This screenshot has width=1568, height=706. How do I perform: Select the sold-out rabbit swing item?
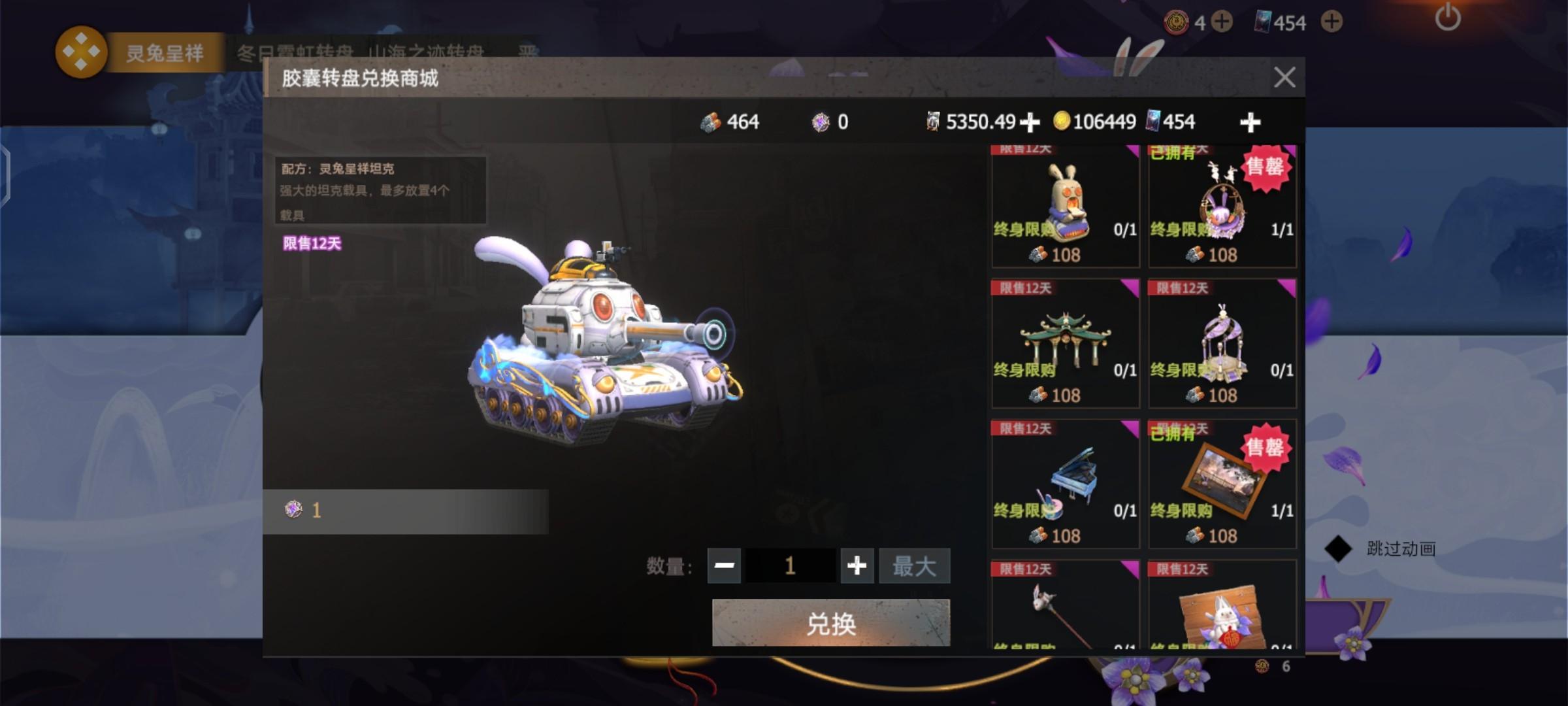[1222, 206]
